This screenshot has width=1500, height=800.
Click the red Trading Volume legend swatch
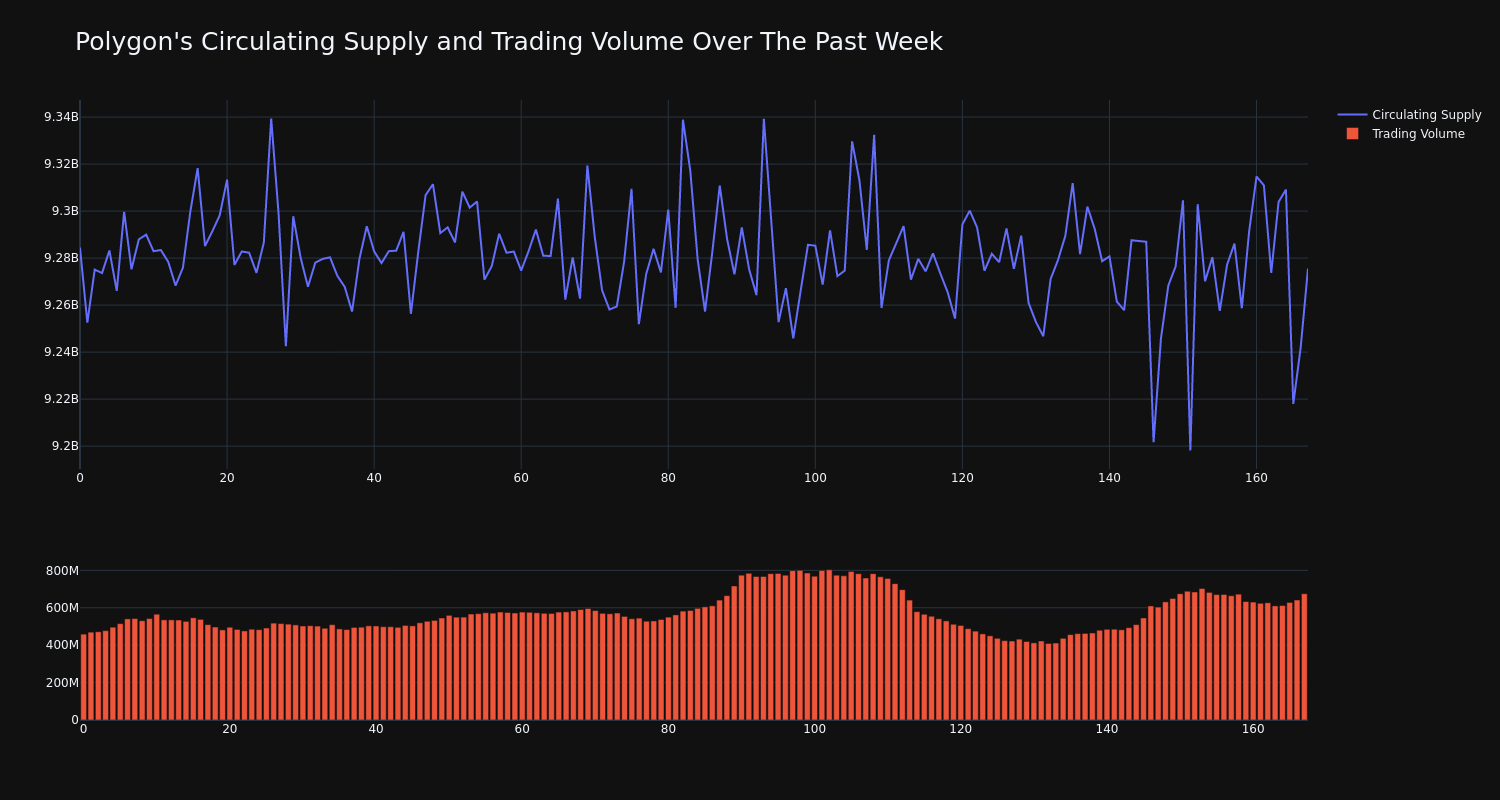pyautogui.click(x=1352, y=134)
